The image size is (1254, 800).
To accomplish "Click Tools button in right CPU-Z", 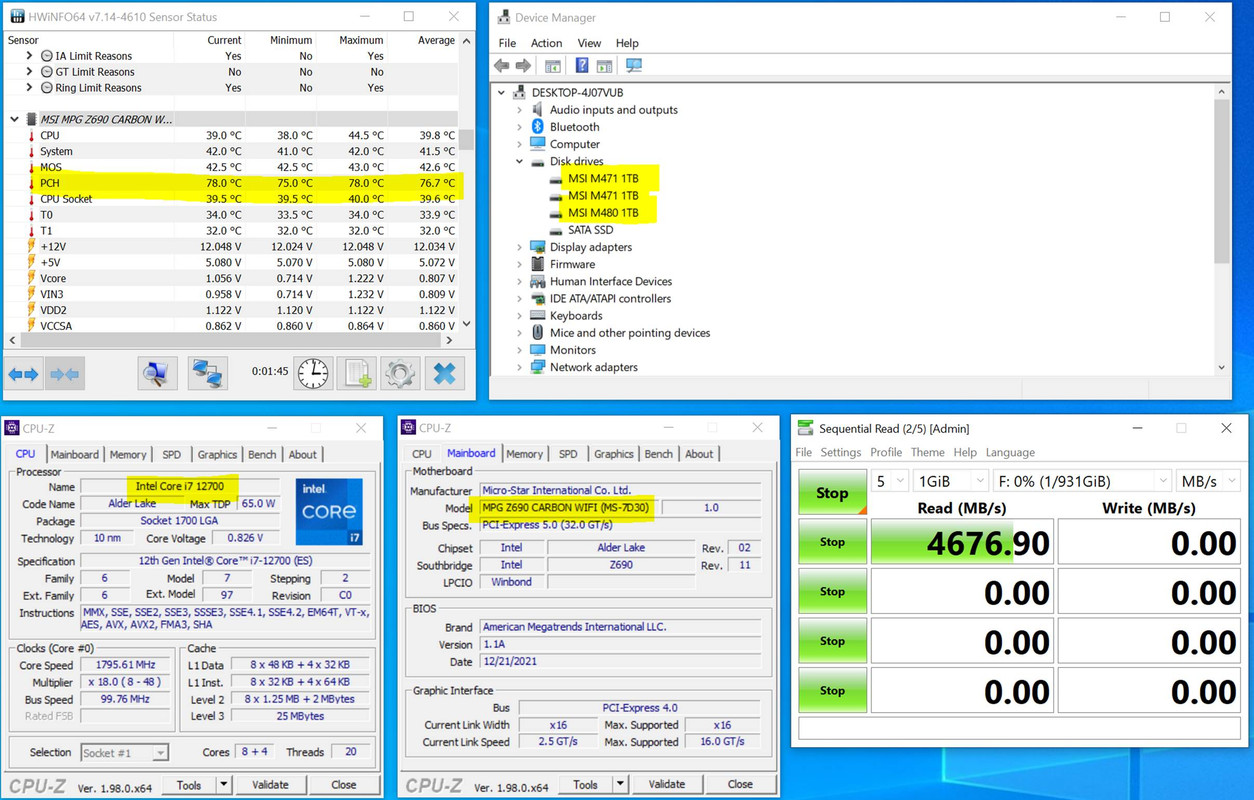I will (x=585, y=785).
